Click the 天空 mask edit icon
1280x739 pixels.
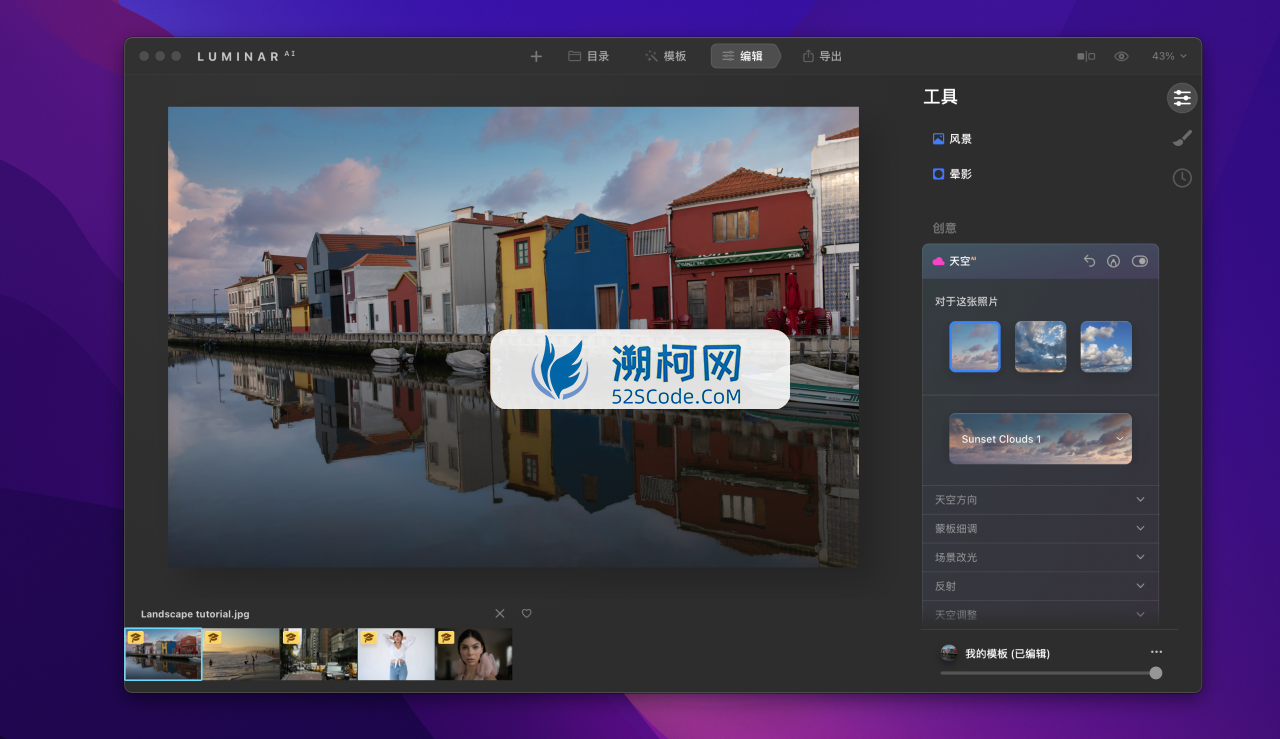[x=1114, y=261]
